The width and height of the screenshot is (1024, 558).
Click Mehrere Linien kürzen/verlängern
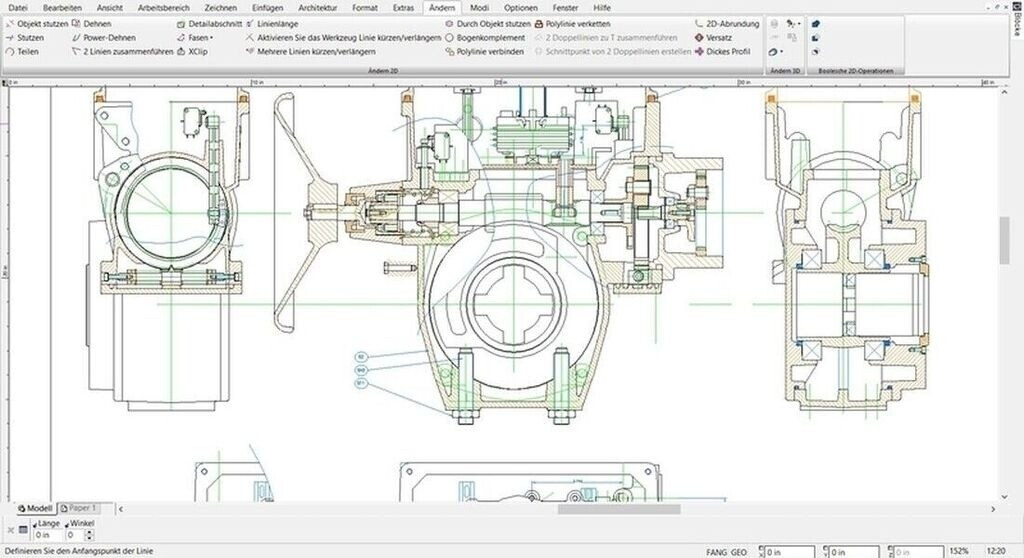click(x=316, y=51)
